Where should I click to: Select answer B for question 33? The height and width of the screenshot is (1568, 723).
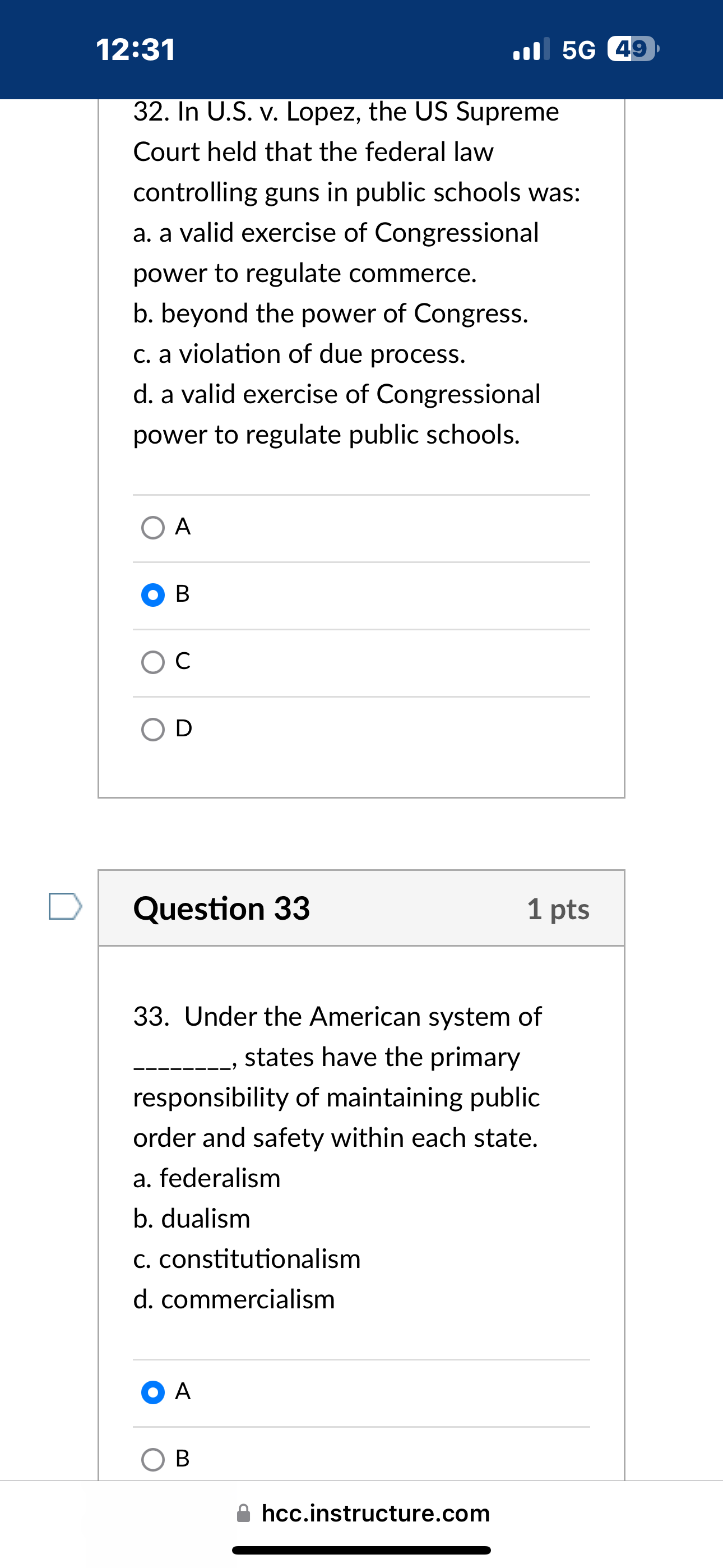153,1460
